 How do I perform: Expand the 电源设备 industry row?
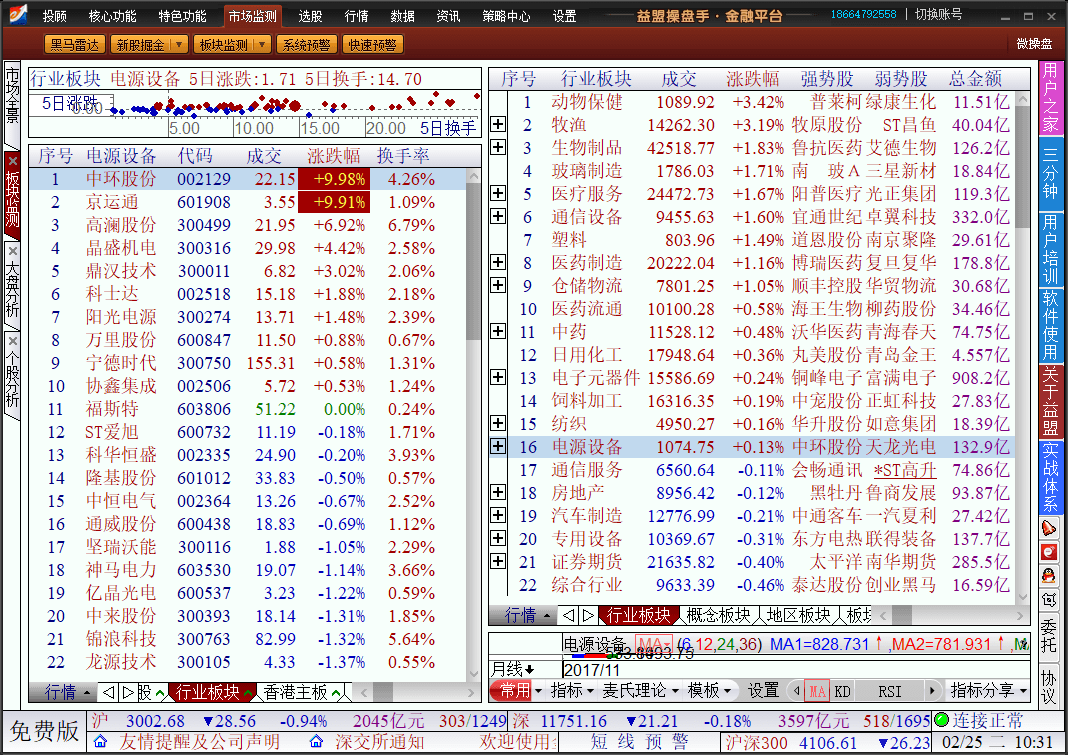(x=498, y=446)
